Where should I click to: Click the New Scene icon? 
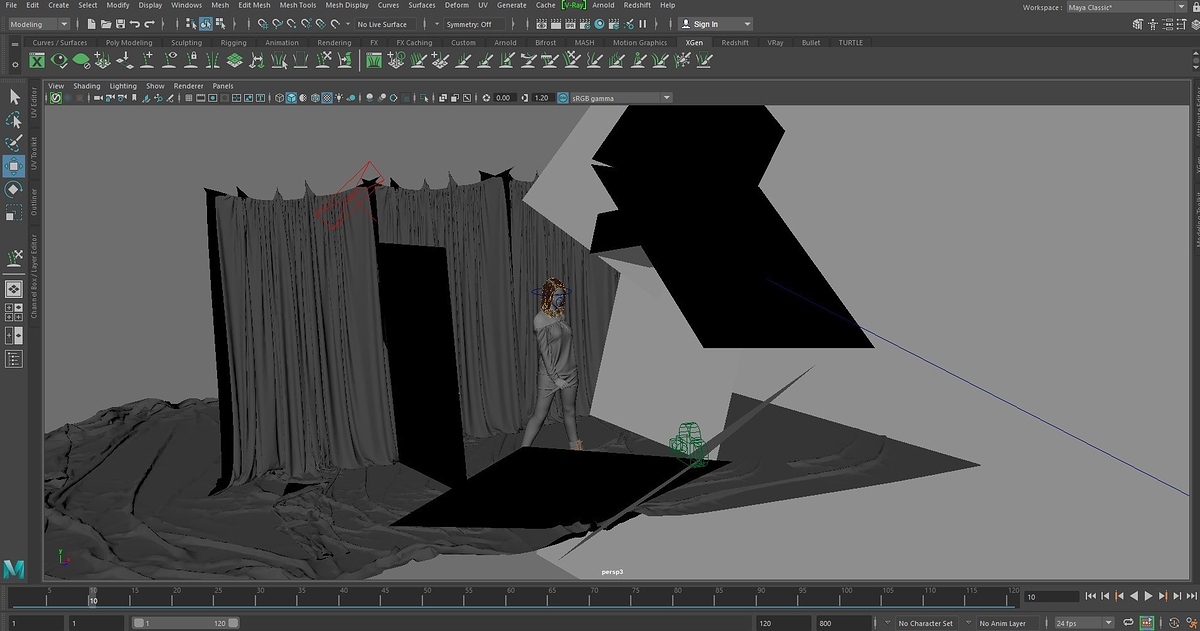click(92, 24)
